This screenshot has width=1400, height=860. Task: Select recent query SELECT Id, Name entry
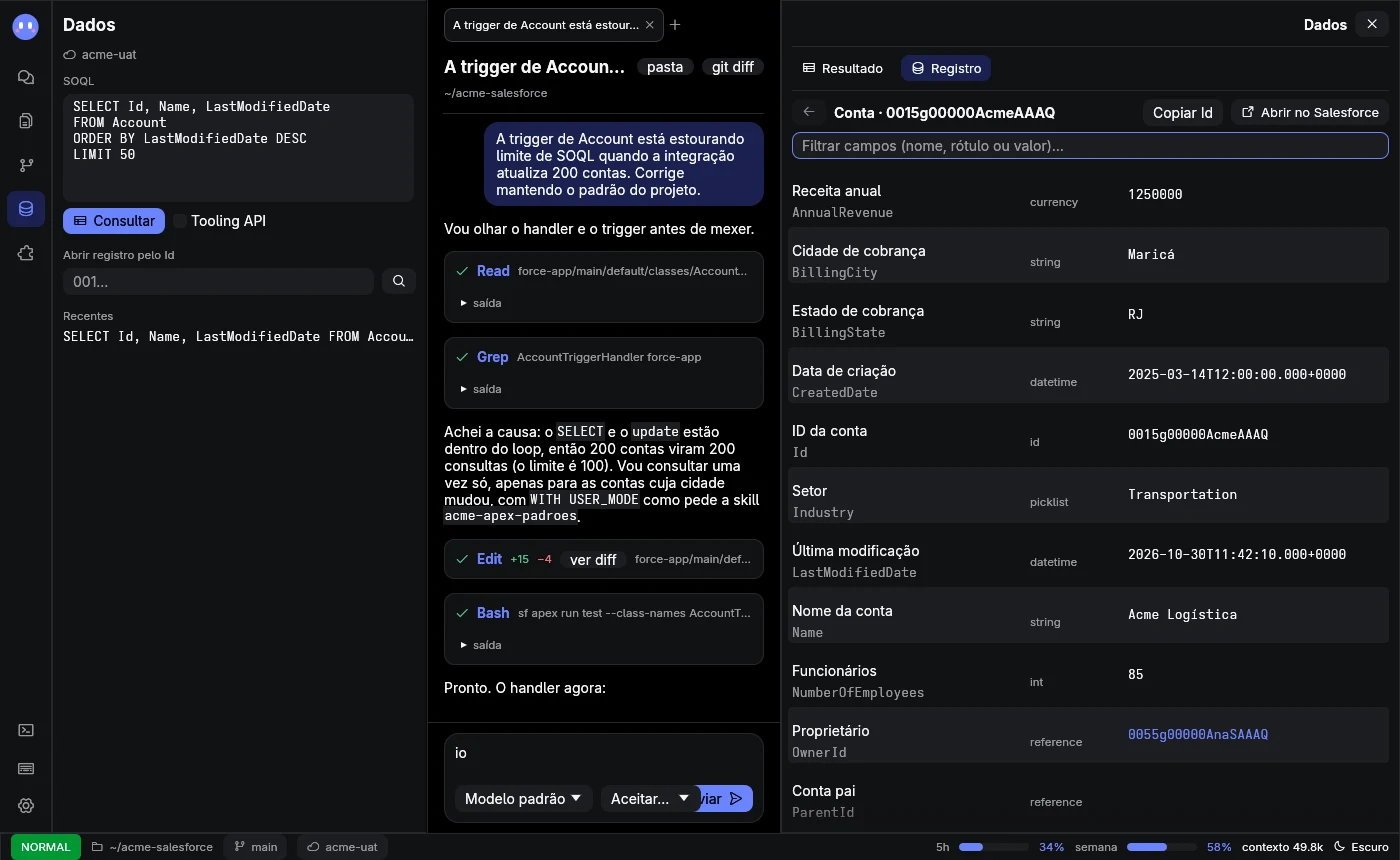238,337
